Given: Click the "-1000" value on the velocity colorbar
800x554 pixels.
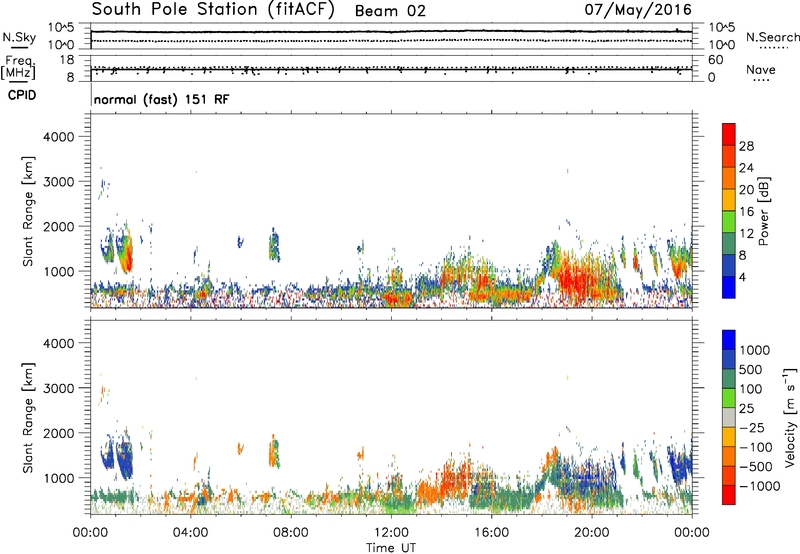Looking at the screenshot, I should tap(759, 486).
